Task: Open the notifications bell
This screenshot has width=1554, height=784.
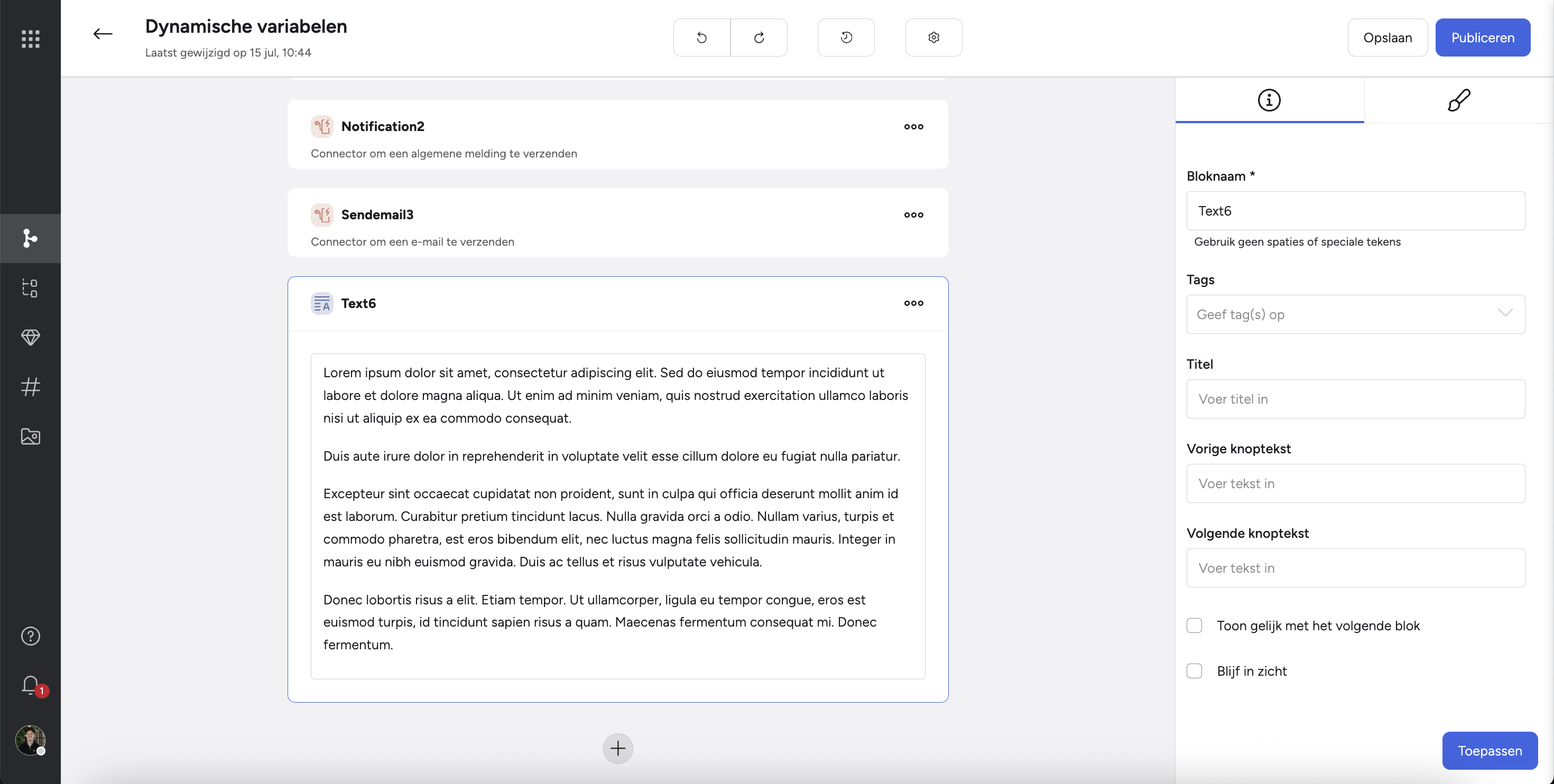Action: (30, 685)
